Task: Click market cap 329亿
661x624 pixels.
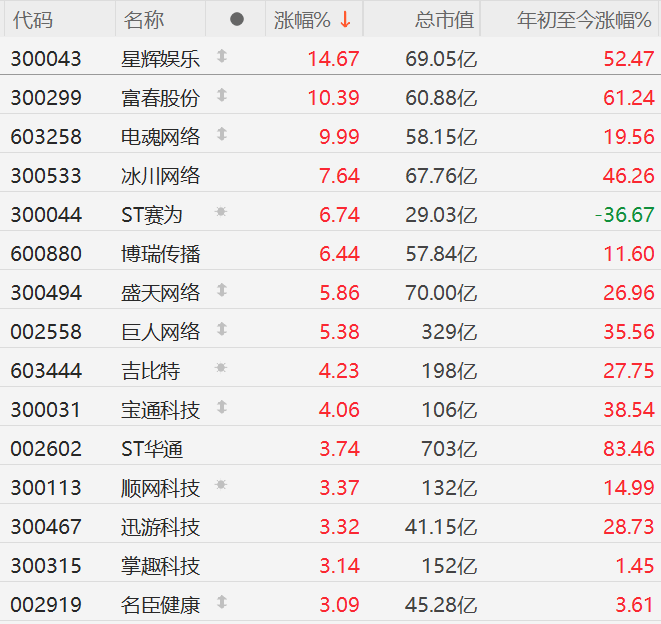Action: (449, 332)
